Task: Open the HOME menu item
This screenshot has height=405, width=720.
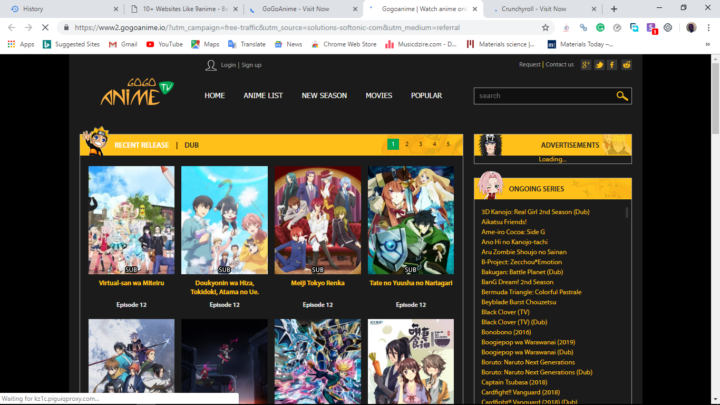Action: pos(214,96)
